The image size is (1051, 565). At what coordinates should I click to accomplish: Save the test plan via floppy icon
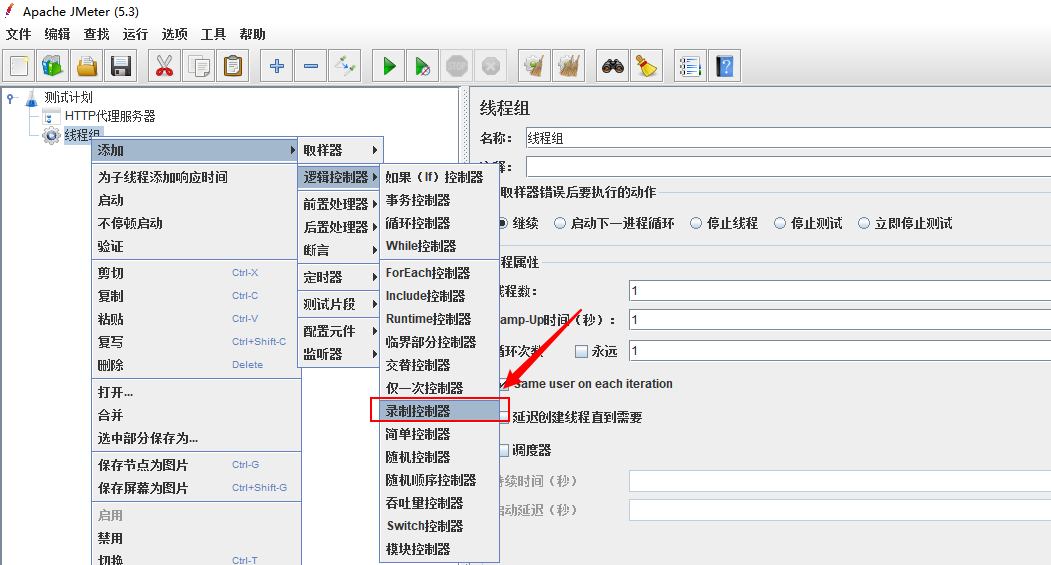pos(121,66)
